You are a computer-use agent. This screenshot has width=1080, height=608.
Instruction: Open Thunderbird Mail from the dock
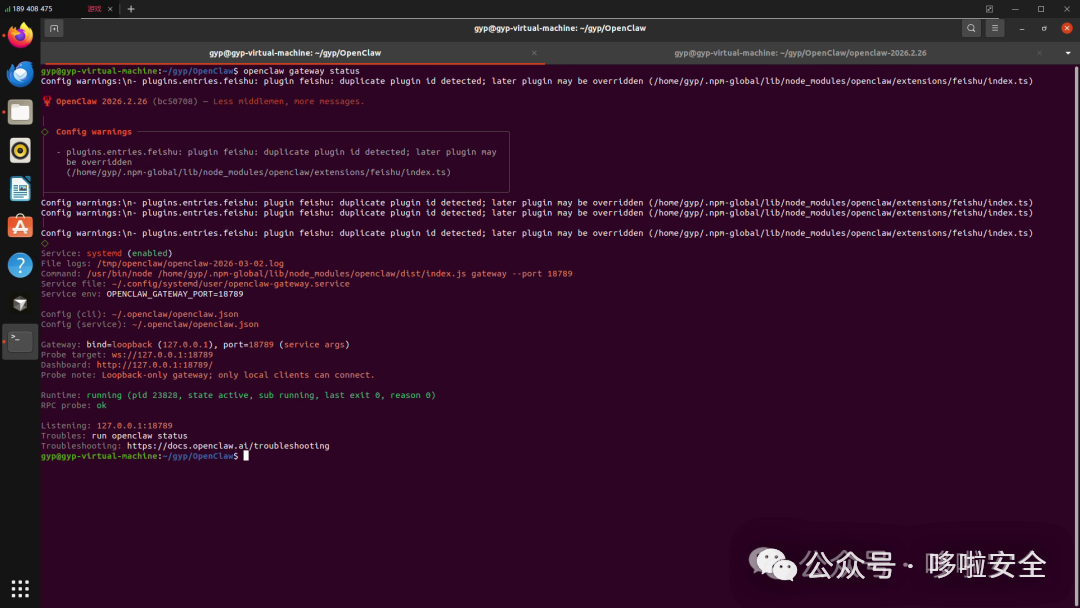pos(20,74)
